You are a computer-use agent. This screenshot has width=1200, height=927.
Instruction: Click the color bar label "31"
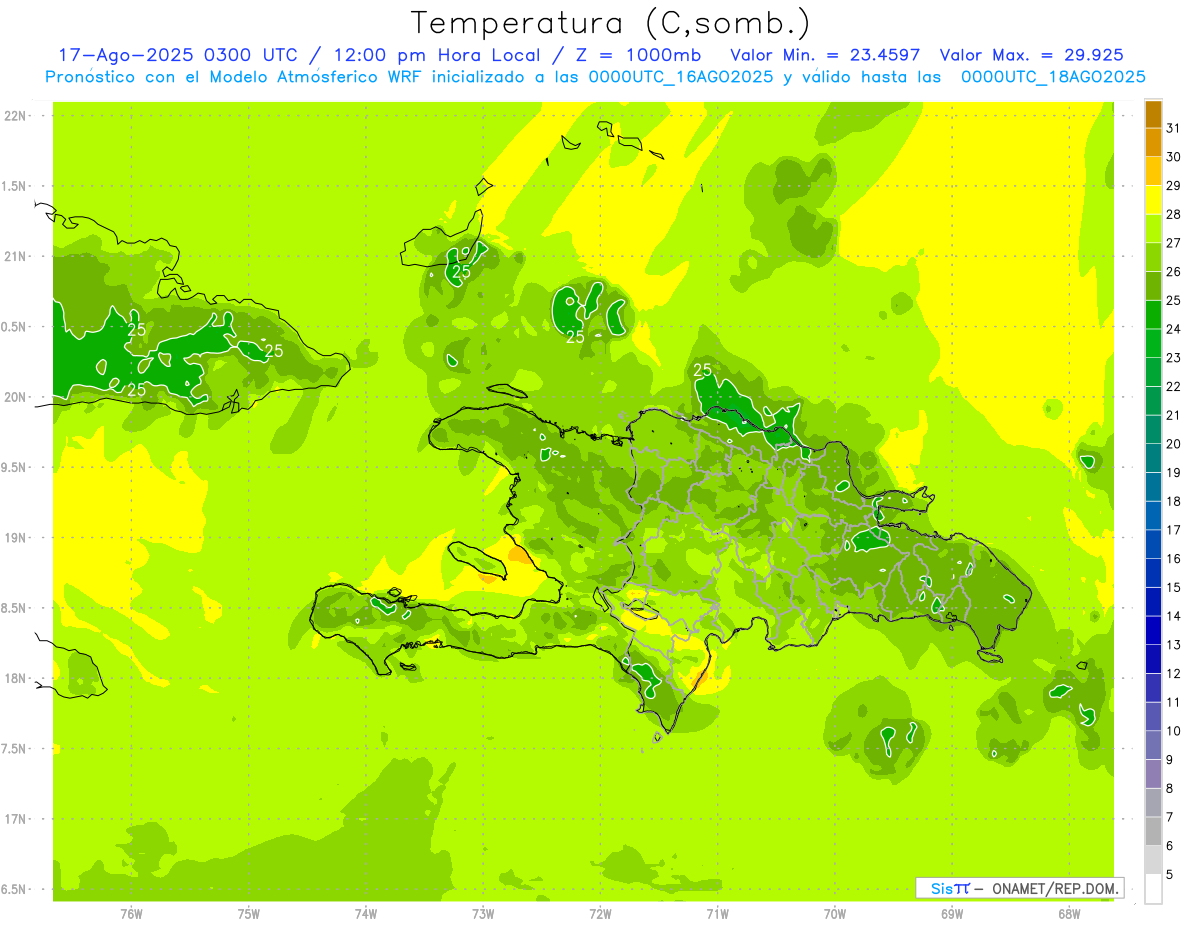click(1174, 128)
